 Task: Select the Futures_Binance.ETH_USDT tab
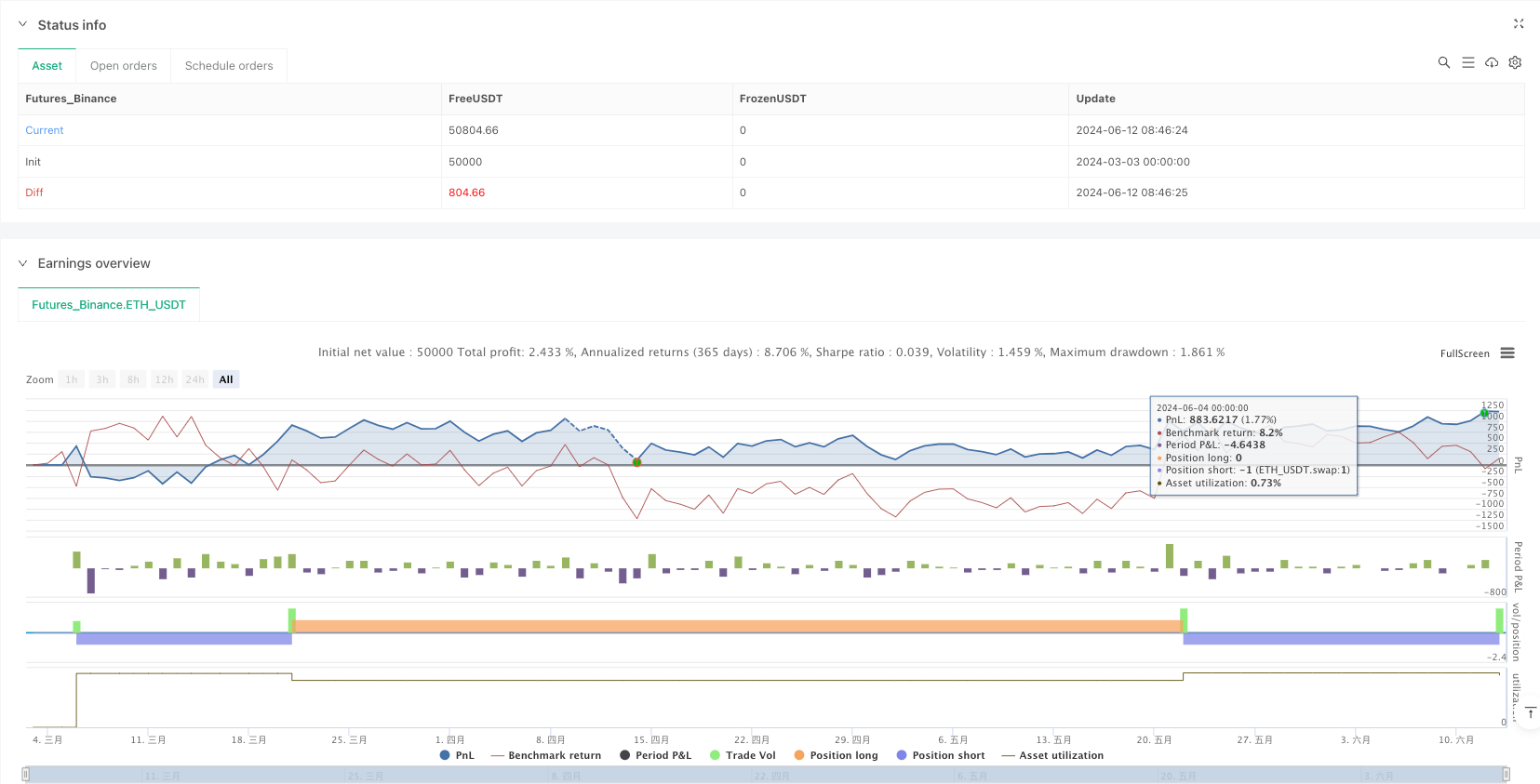click(x=109, y=305)
